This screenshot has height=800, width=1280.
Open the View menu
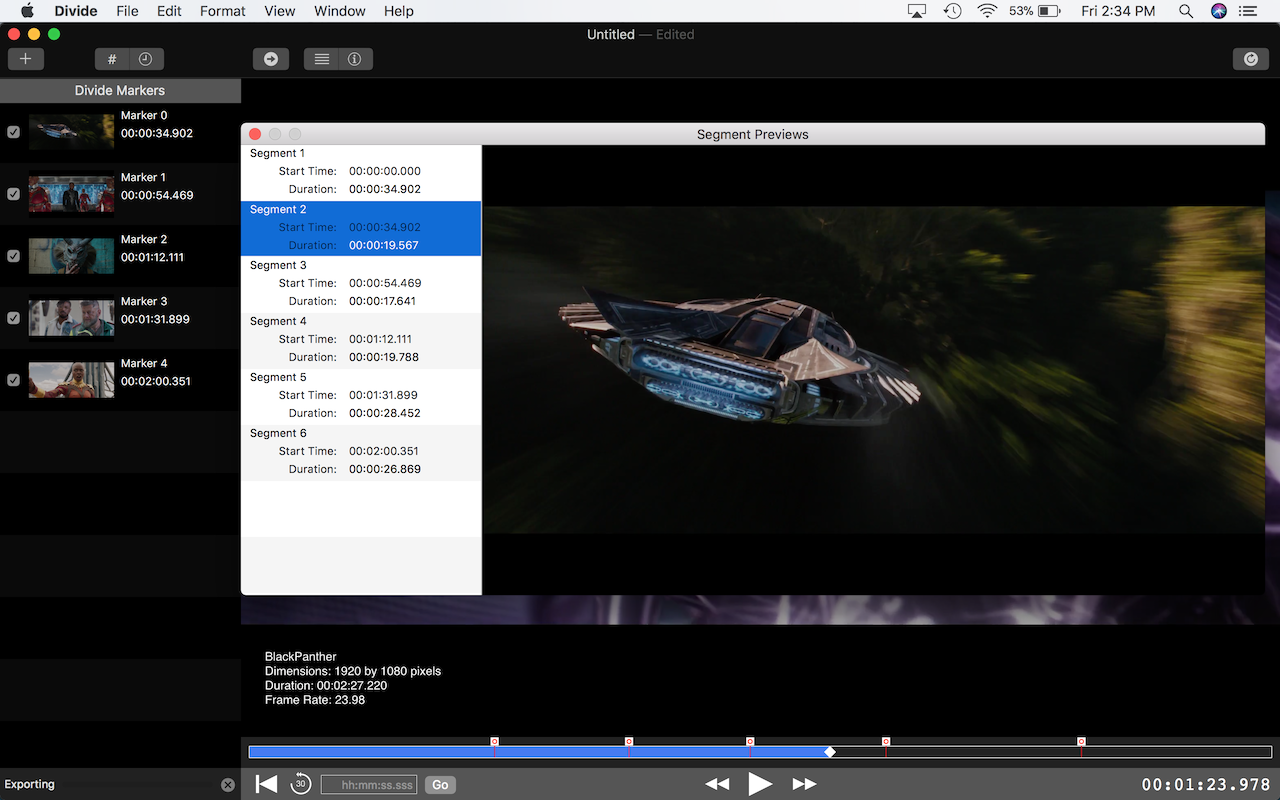pos(280,11)
